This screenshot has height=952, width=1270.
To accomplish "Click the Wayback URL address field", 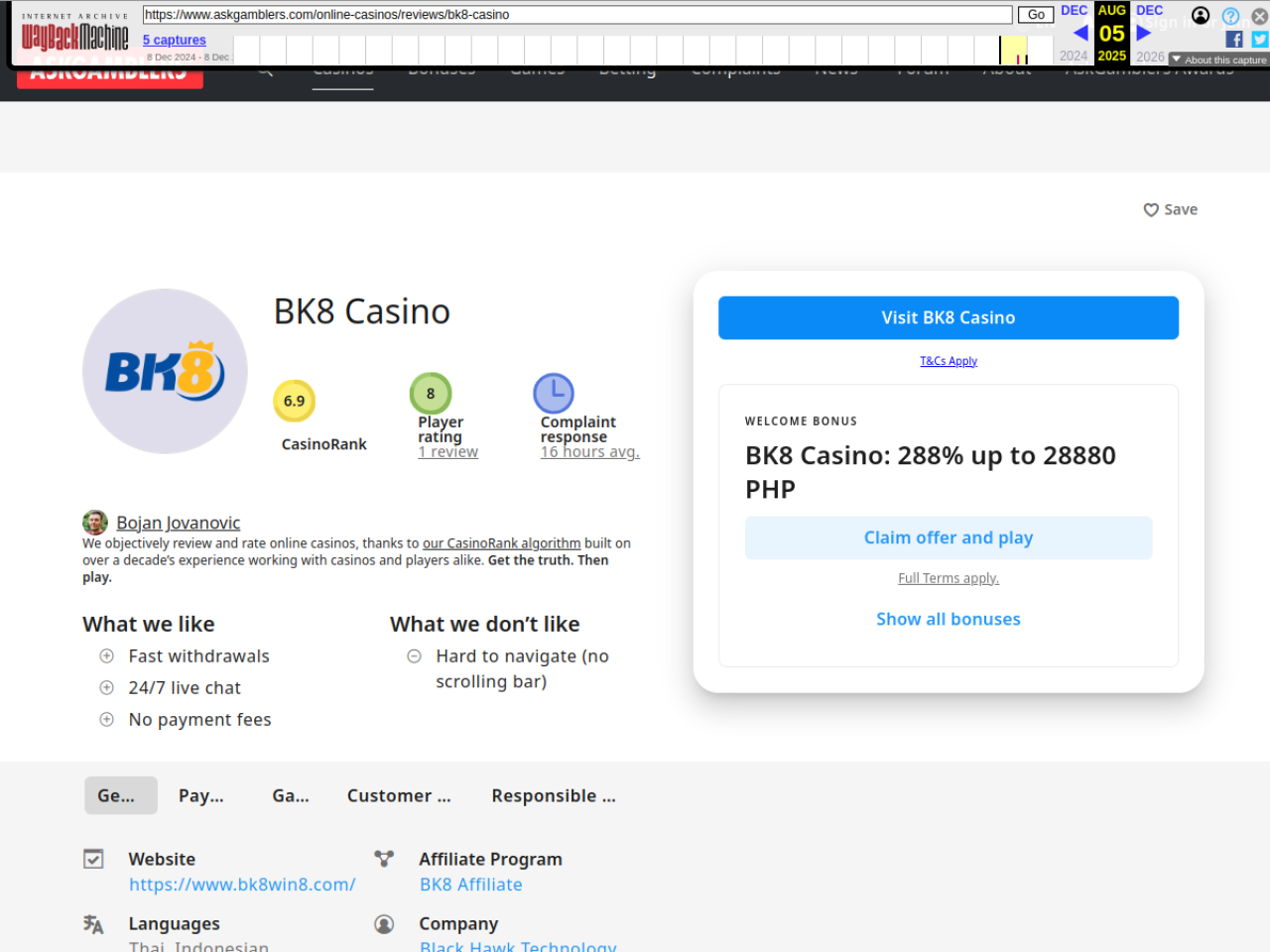I will pyautogui.click(x=577, y=15).
